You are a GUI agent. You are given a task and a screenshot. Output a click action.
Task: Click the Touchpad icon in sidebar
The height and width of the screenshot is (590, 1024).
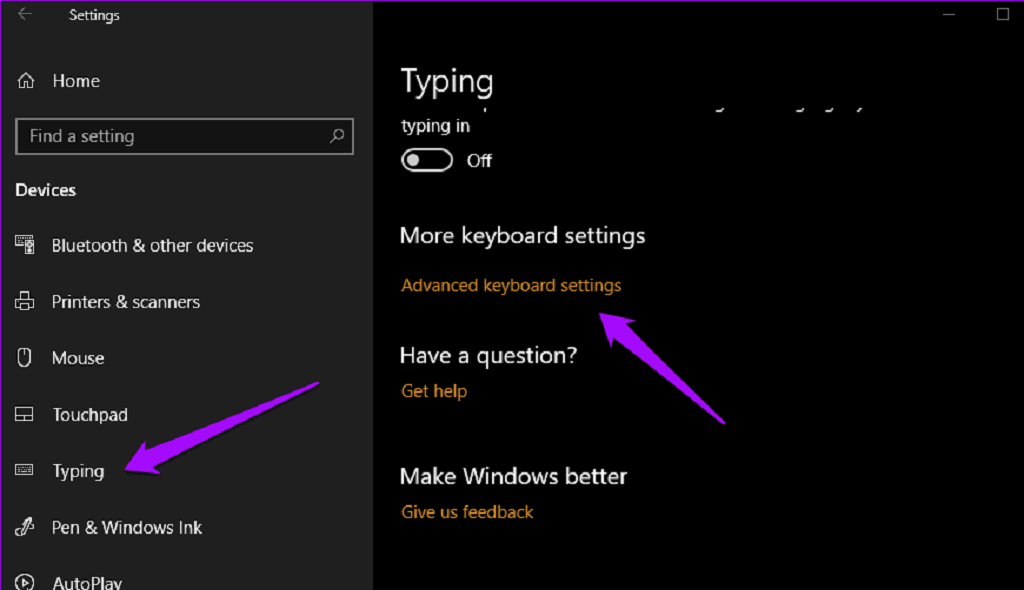point(24,414)
